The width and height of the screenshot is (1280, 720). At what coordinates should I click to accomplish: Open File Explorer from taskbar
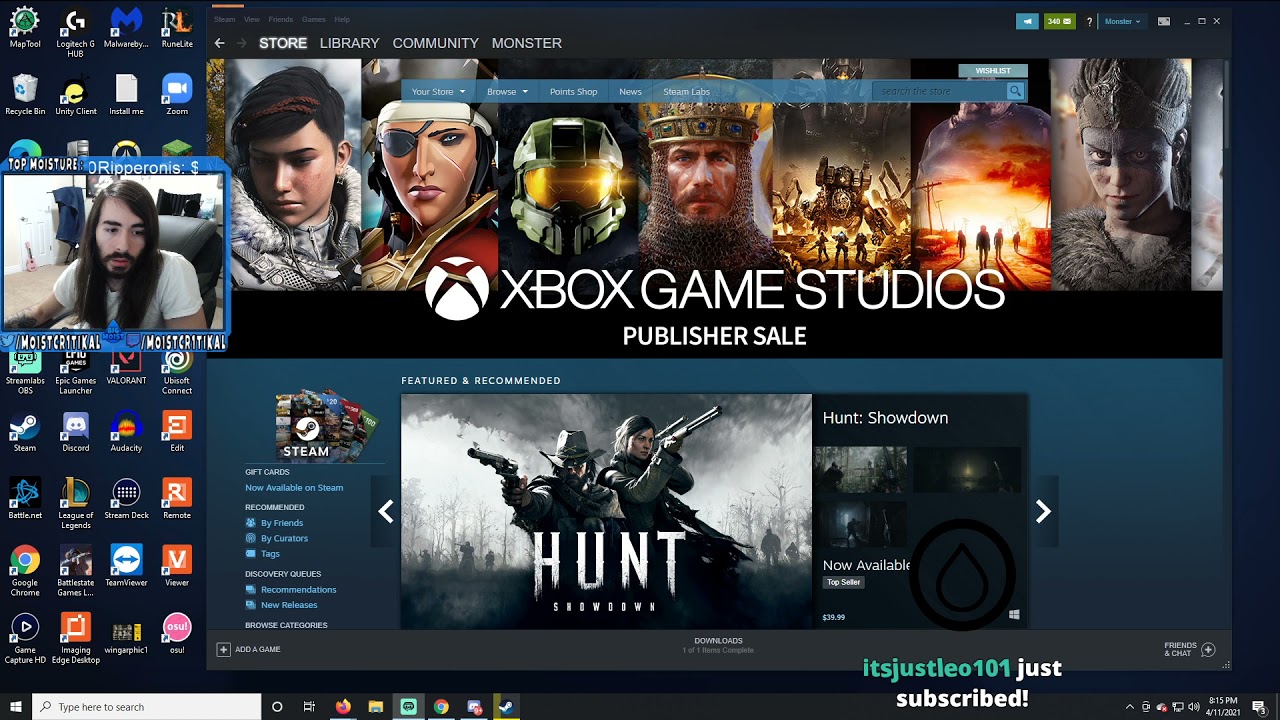coord(376,707)
